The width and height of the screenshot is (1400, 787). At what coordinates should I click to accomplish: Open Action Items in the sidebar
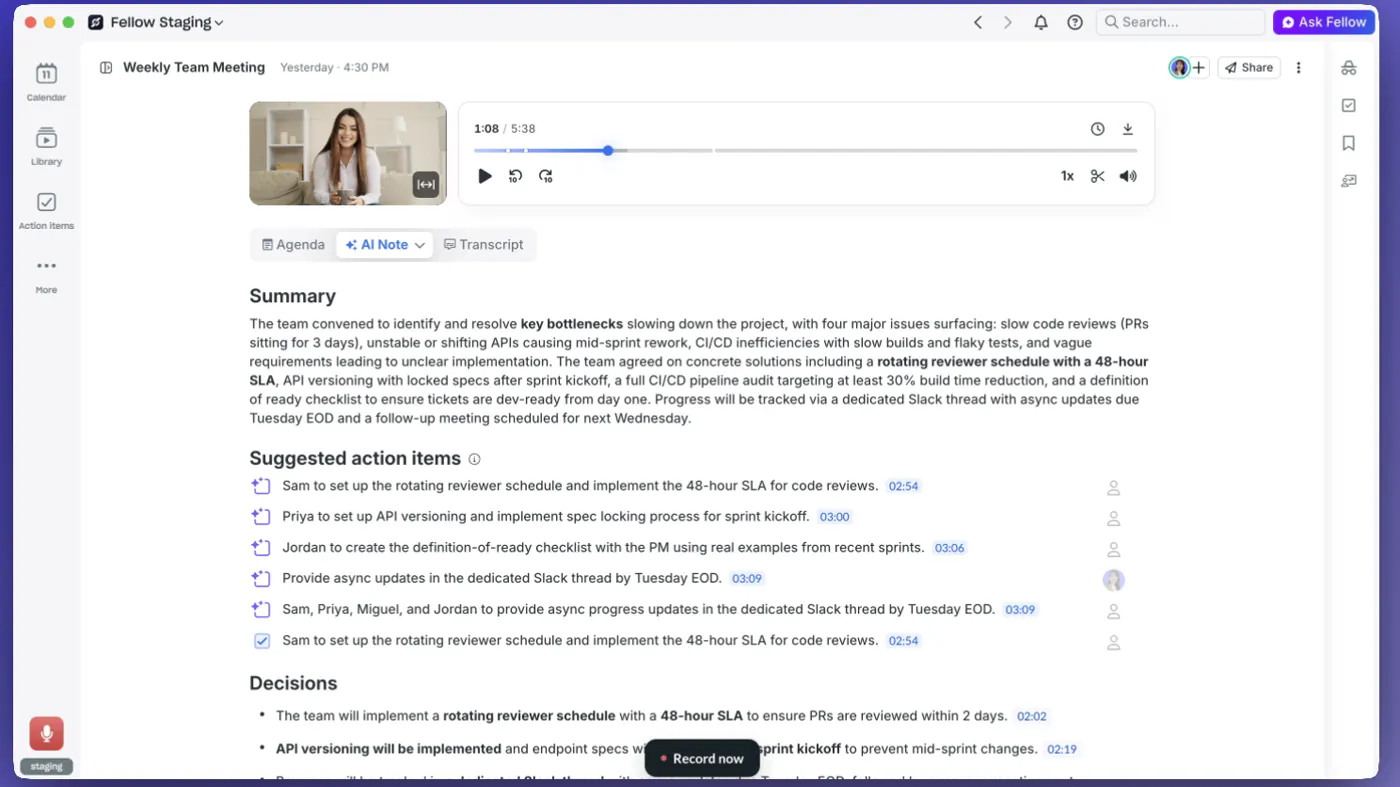point(46,210)
